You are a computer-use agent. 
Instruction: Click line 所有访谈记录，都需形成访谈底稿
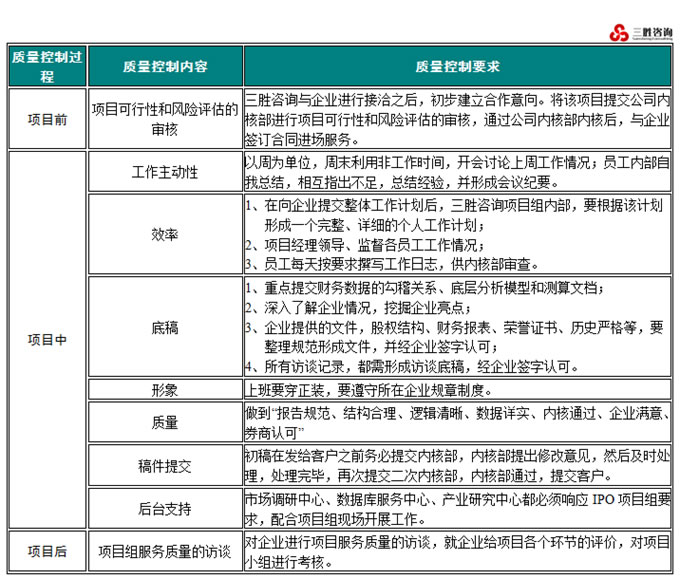coord(412,367)
